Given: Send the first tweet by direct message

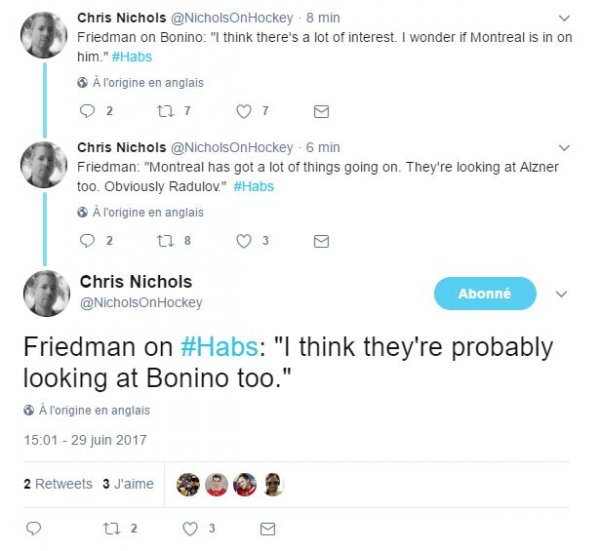Looking at the screenshot, I should tap(321, 111).
